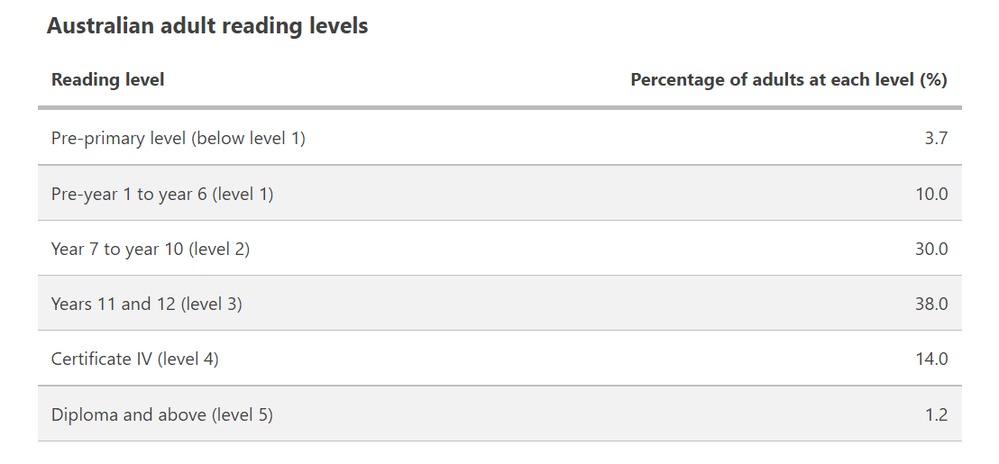Click the '(level 3)' text after Years 11 and 12
This screenshot has width=999, height=464.
click(211, 304)
